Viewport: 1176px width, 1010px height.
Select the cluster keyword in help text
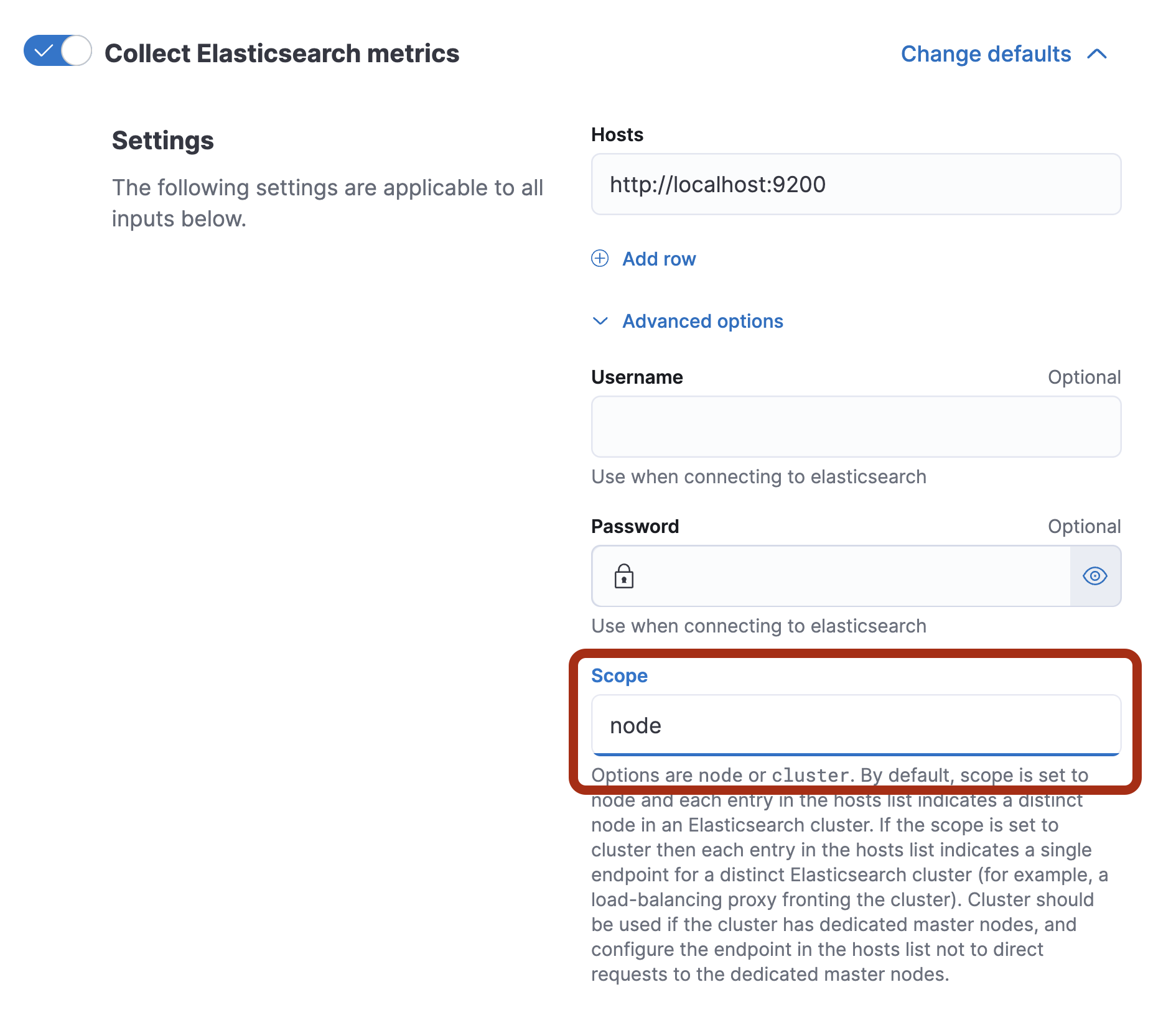tap(808, 776)
